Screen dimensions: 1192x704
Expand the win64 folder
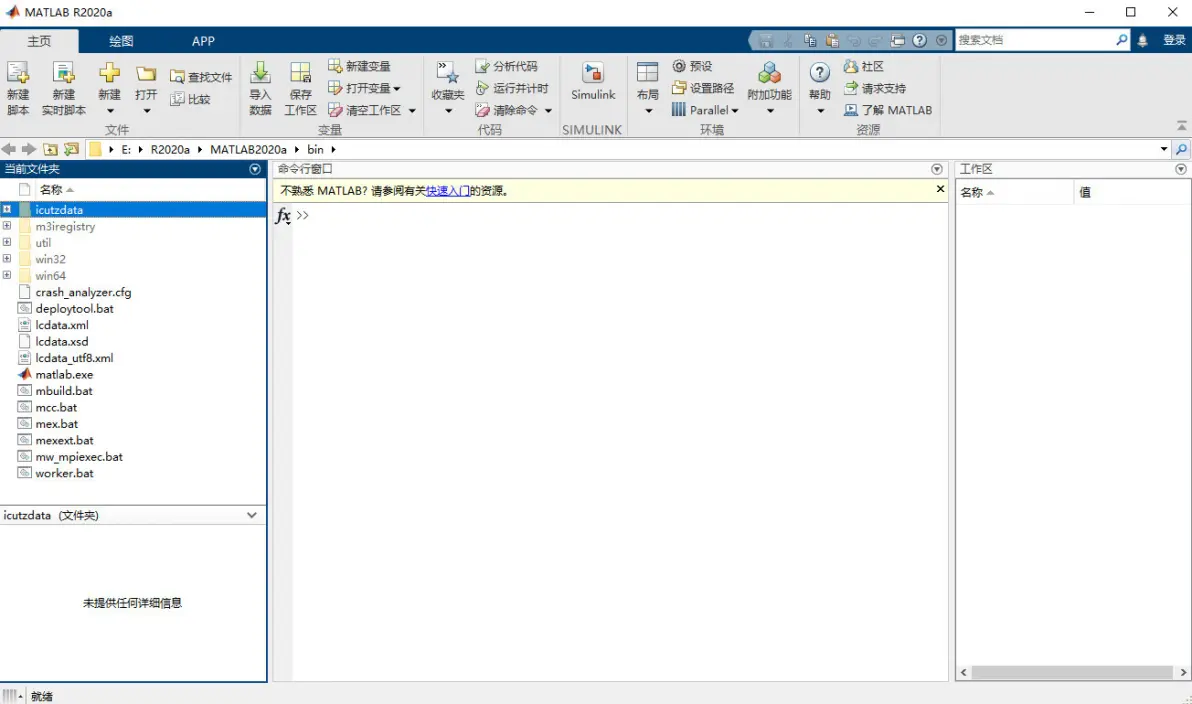[7, 275]
